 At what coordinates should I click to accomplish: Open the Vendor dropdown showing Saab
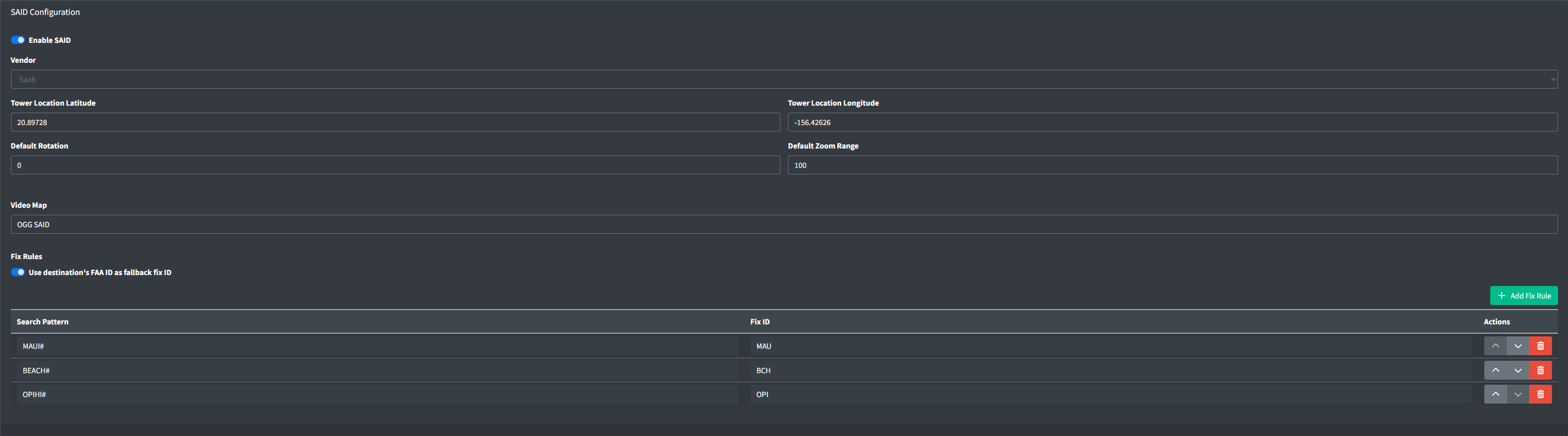pyautogui.click(x=784, y=79)
